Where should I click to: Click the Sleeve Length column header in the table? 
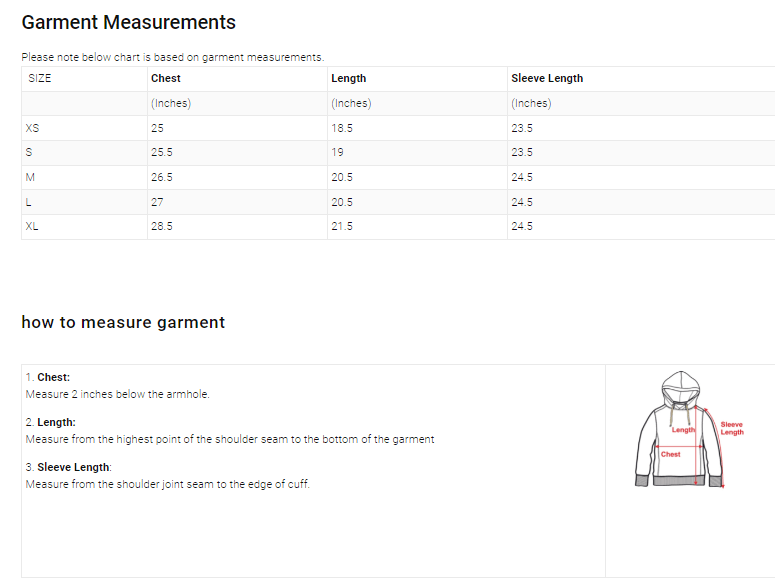click(547, 78)
